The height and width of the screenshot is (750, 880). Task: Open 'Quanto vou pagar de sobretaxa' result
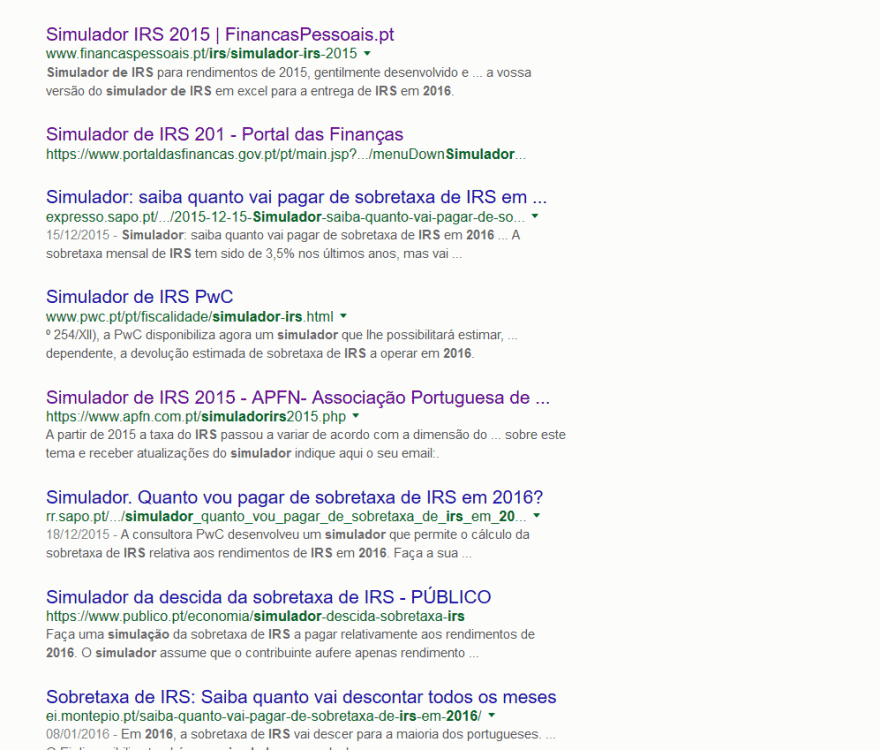click(x=295, y=497)
